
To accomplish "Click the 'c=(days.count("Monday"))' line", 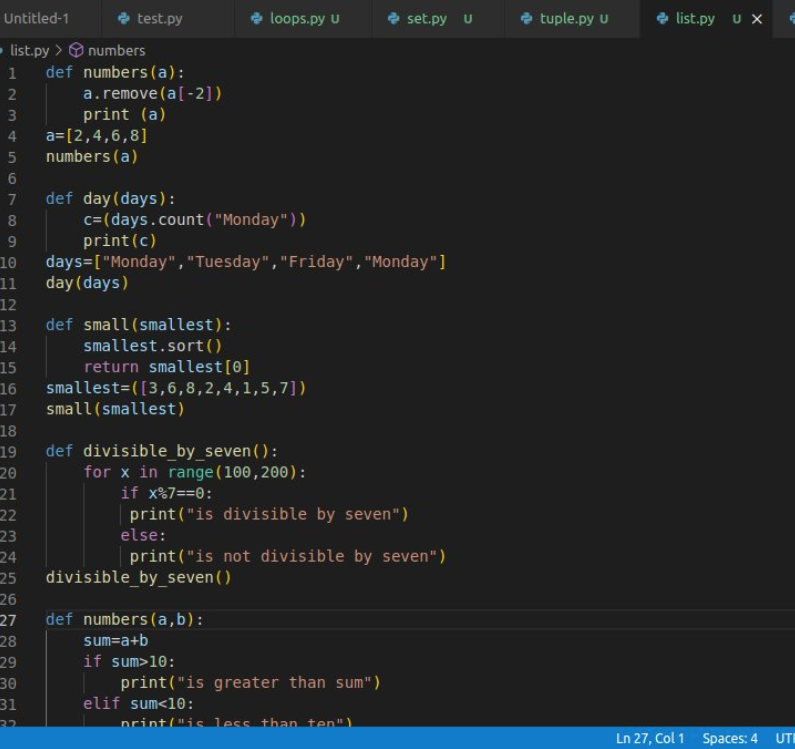I will (x=194, y=220).
